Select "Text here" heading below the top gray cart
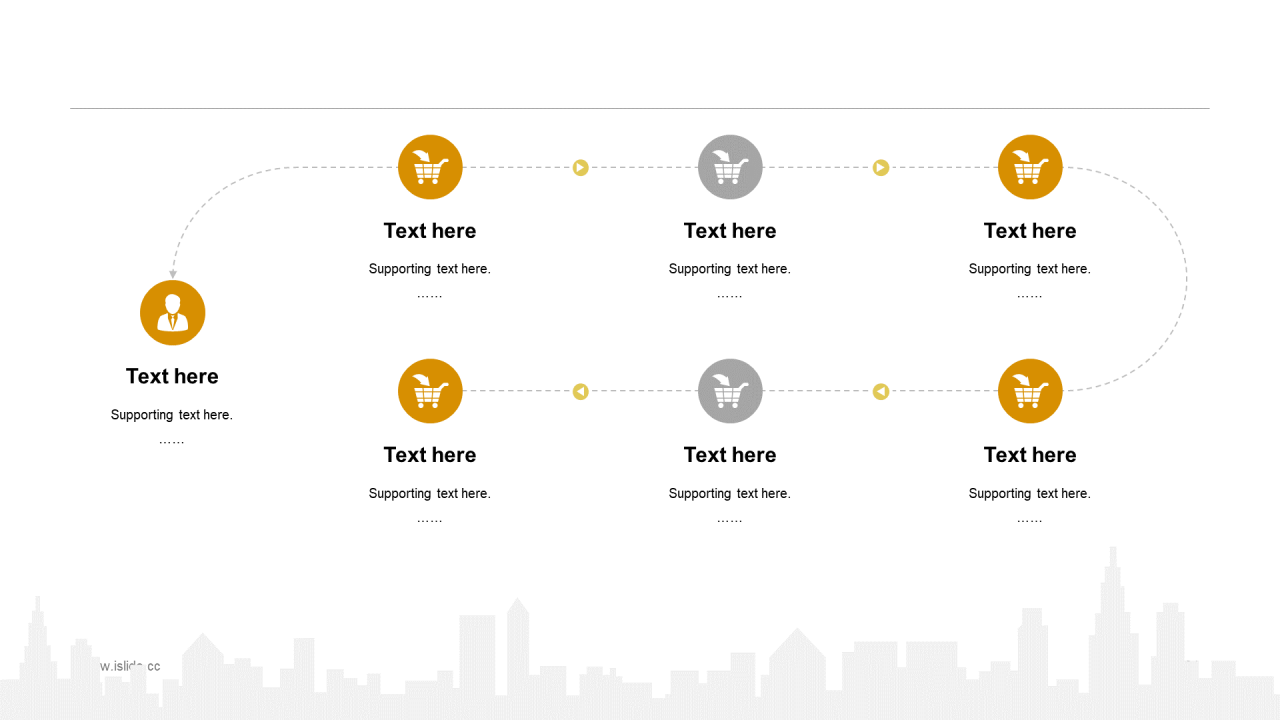 730,231
